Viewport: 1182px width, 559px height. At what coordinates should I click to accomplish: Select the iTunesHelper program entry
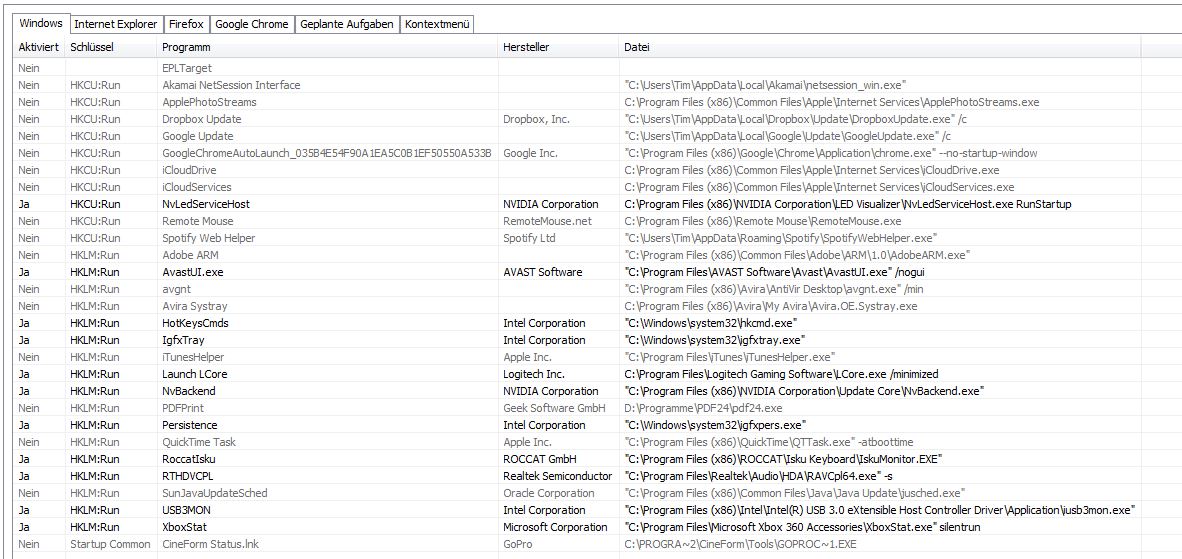193,357
